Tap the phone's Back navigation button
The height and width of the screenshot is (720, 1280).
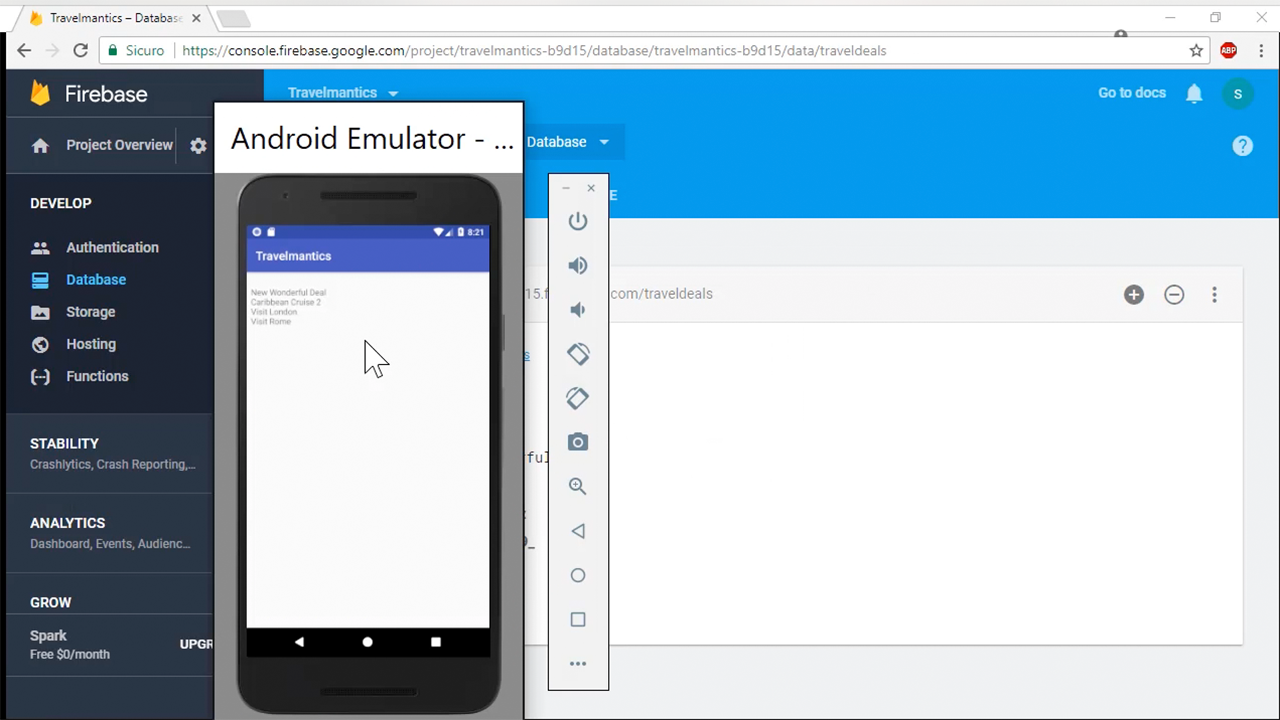[299, 642]
